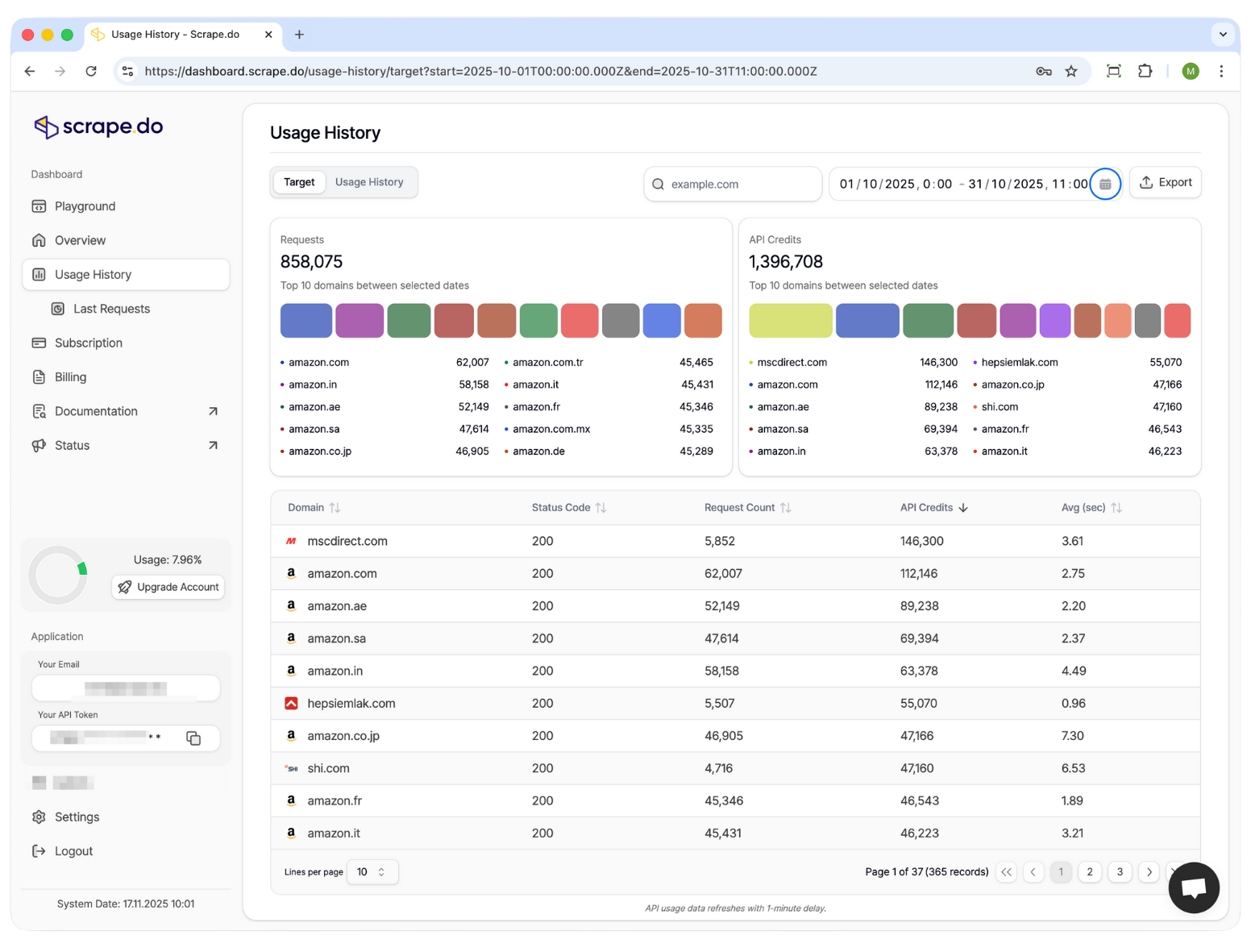Open Last Requests in the sidebar
This screenshot has height=952, width=1251.
point(111,309)
